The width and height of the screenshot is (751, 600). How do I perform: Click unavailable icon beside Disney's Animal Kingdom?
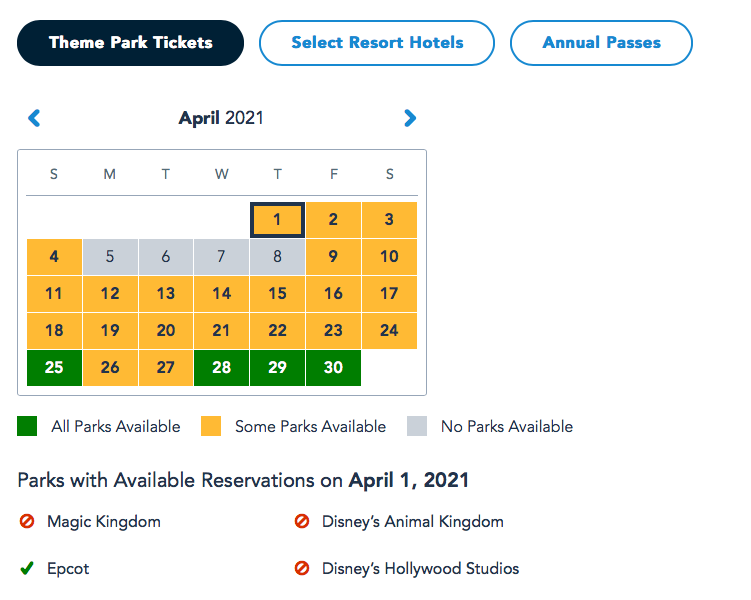click(301, 522)
